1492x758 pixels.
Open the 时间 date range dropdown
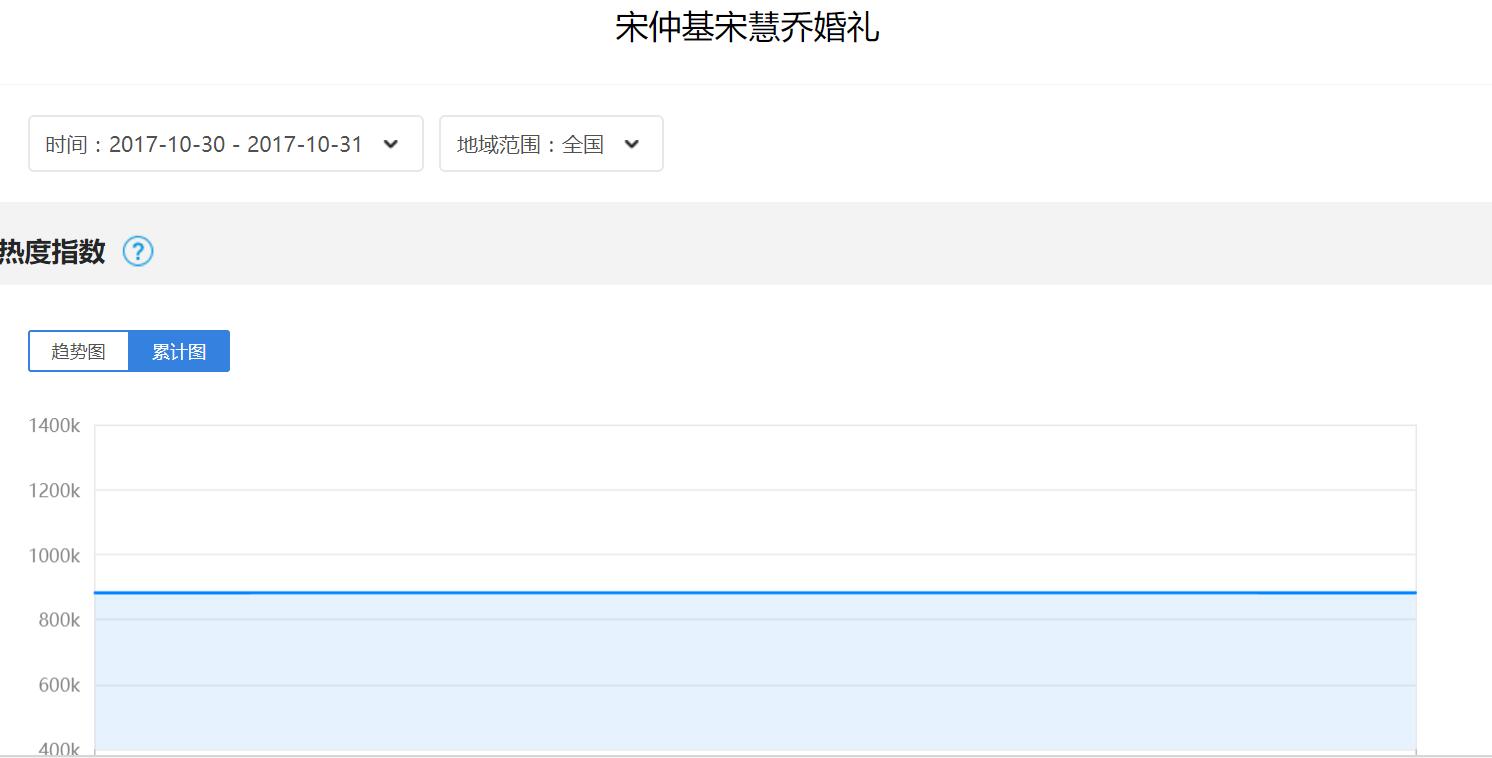pyautogui.click(x=225, y=143)
